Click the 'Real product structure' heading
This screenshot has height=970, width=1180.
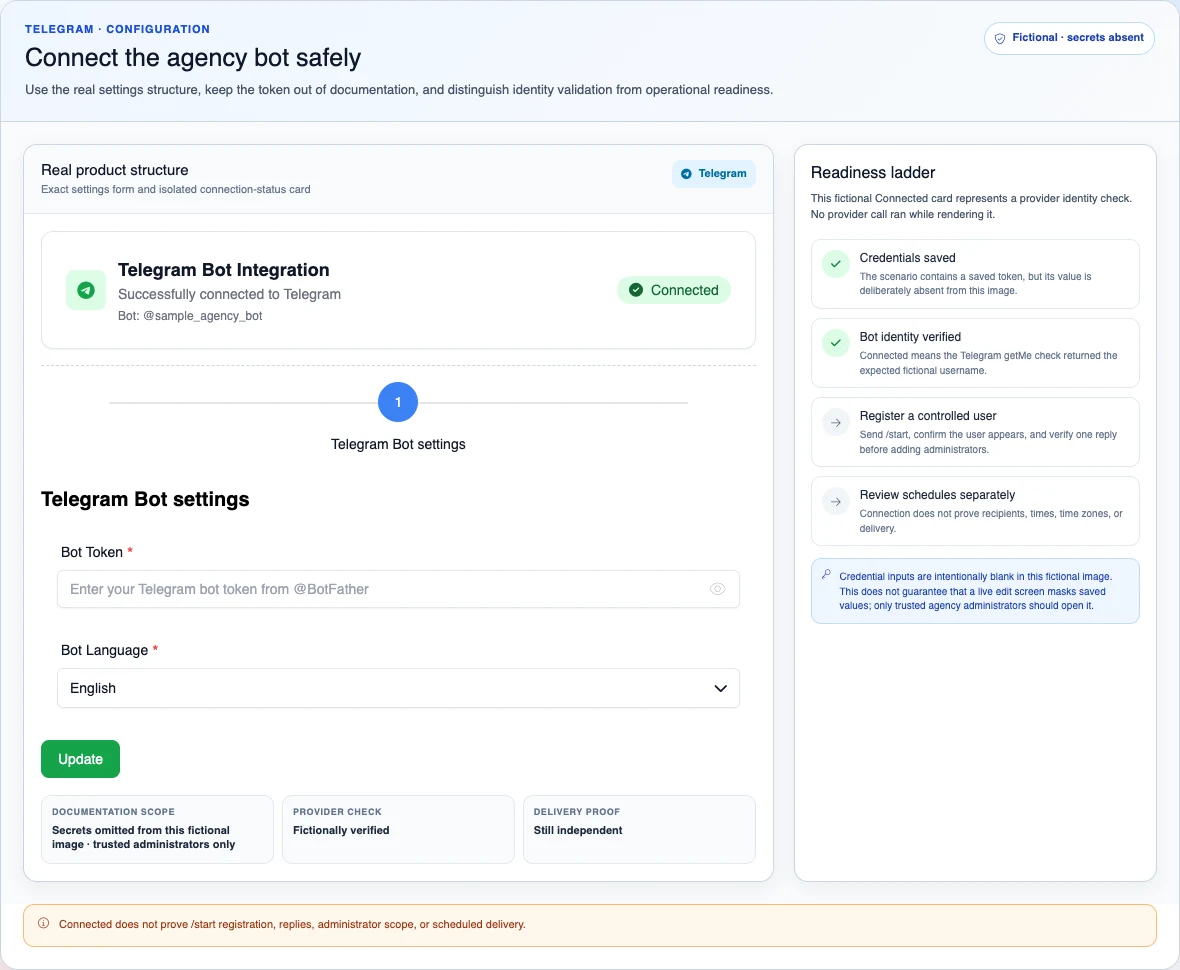coord(114,170)
